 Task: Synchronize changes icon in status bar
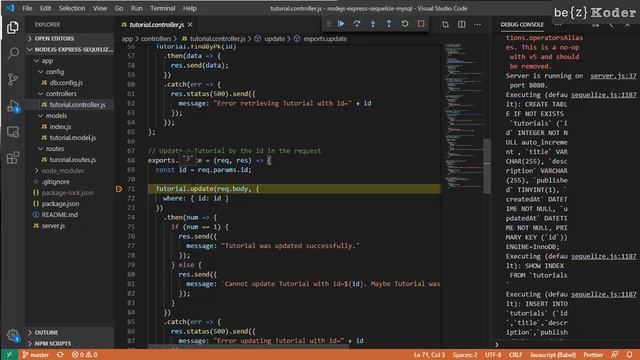[x=60, y=355]
